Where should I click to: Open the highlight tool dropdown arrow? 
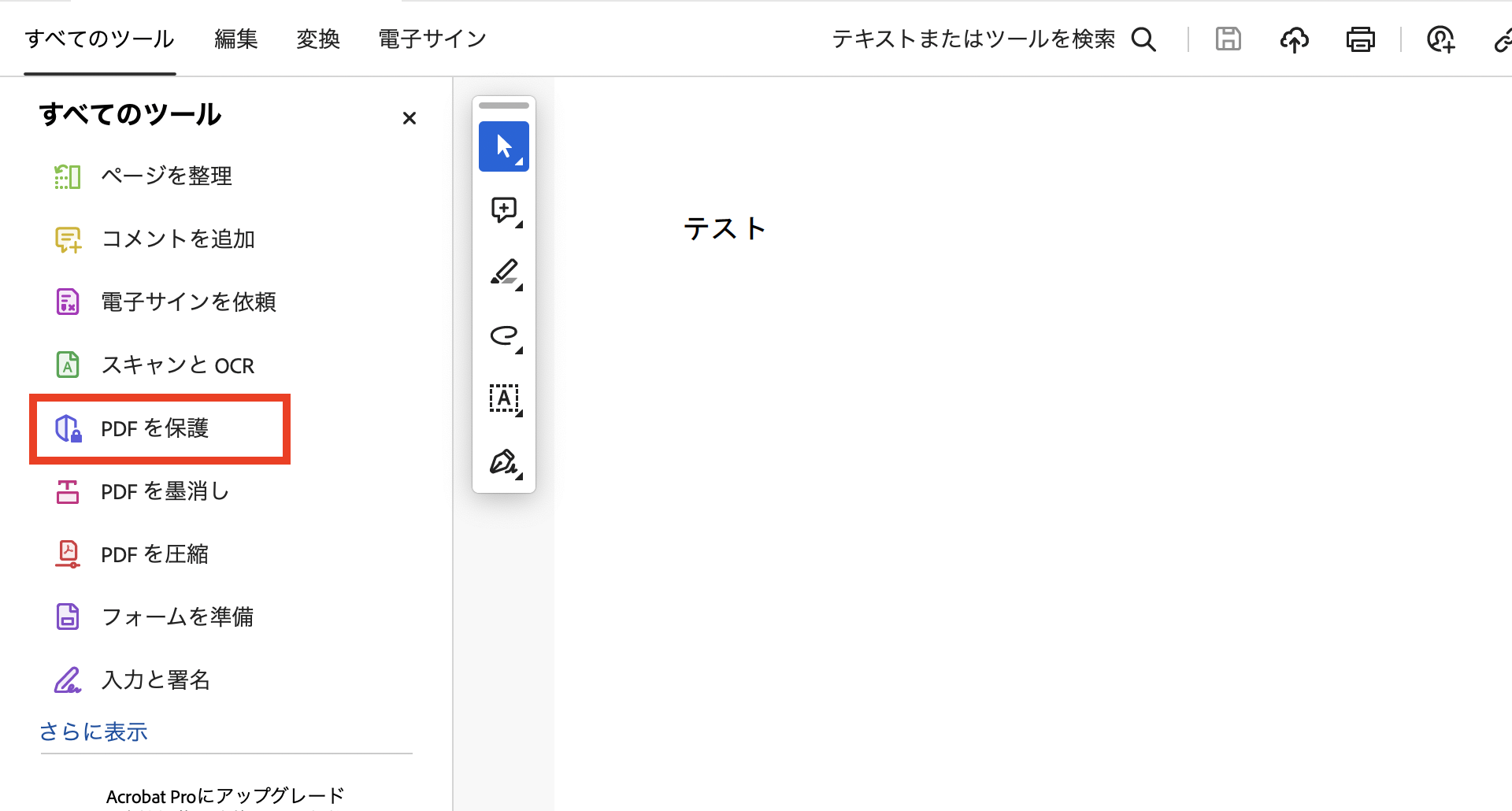tap(519, 288)
